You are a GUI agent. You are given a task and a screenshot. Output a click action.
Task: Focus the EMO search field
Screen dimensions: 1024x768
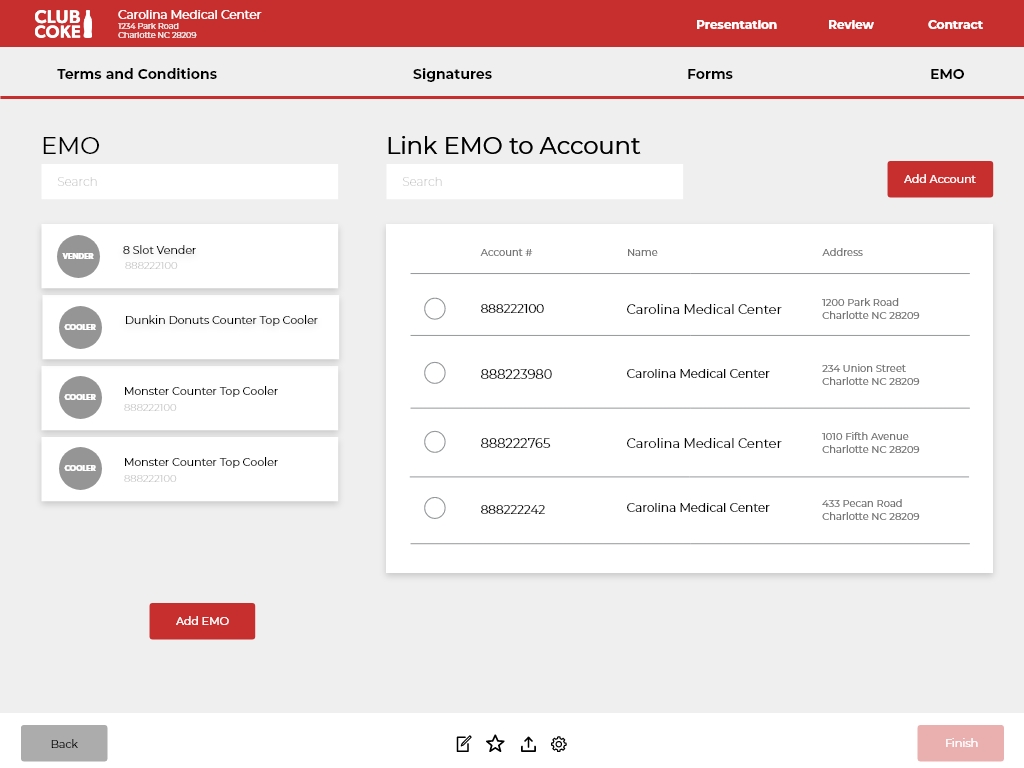[x=189, y=182]
